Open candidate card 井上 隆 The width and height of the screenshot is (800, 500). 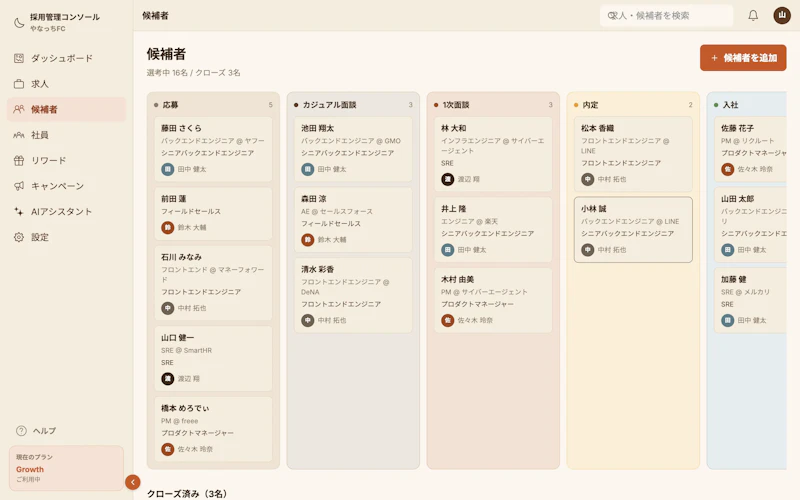click(x=493, y=230)
